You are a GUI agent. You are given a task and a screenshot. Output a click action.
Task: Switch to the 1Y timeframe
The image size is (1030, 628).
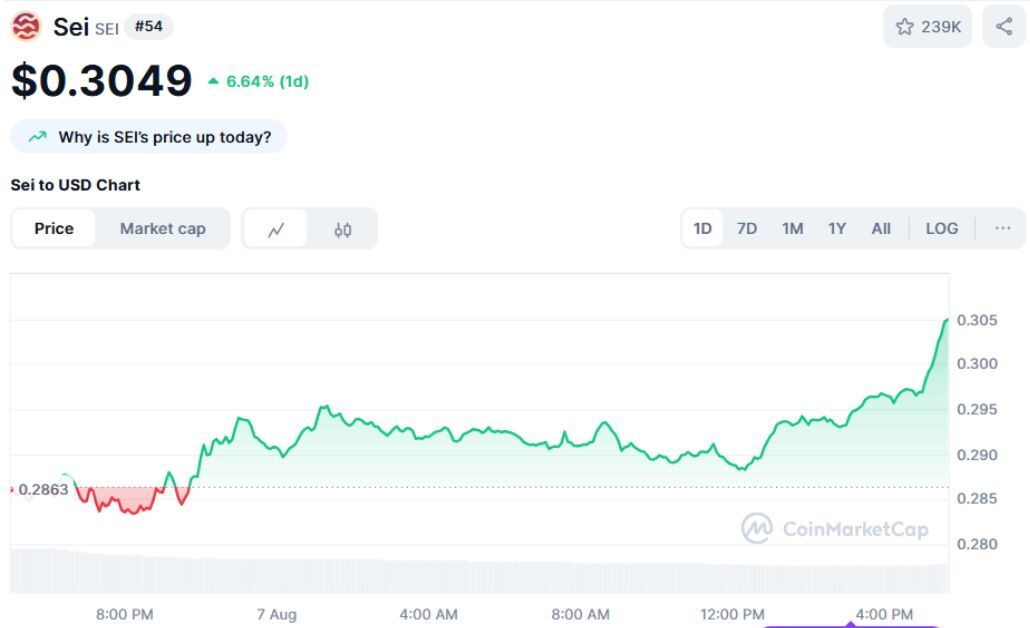point(837,228)
